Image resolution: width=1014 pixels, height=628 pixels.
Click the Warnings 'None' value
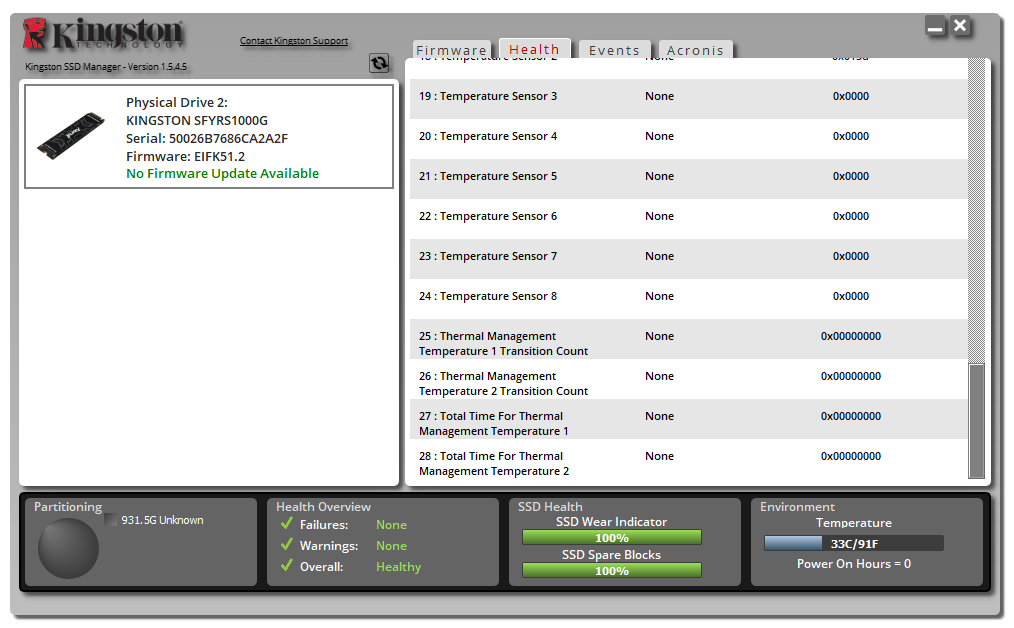391,546
